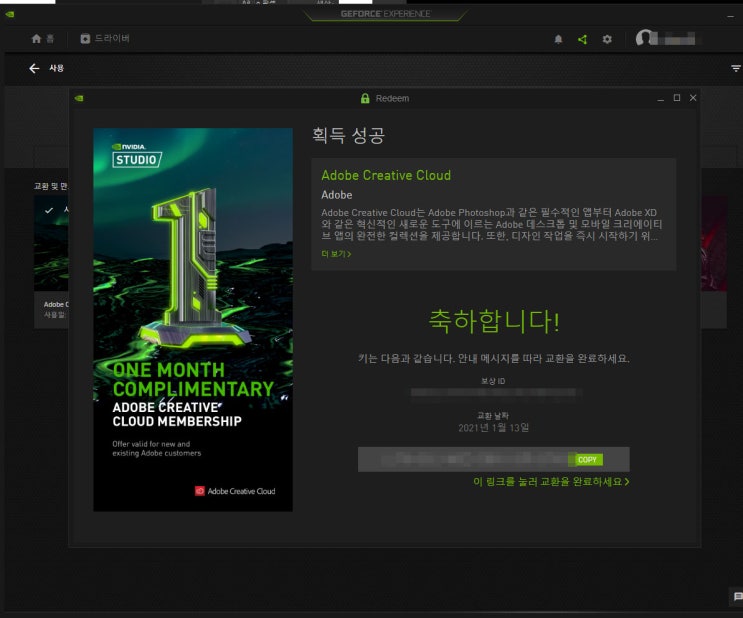
Task: Maximize the Redeem window
Action: click(677, 98)
